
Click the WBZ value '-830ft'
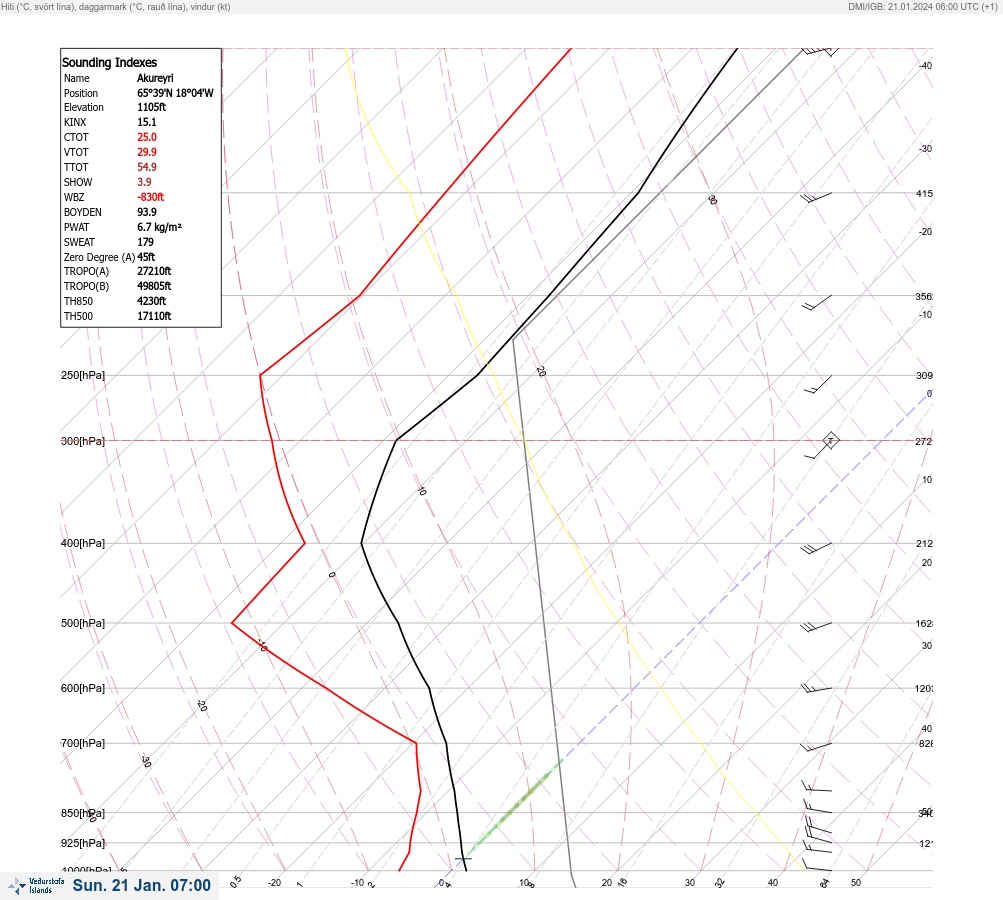(x=150, y=197)
